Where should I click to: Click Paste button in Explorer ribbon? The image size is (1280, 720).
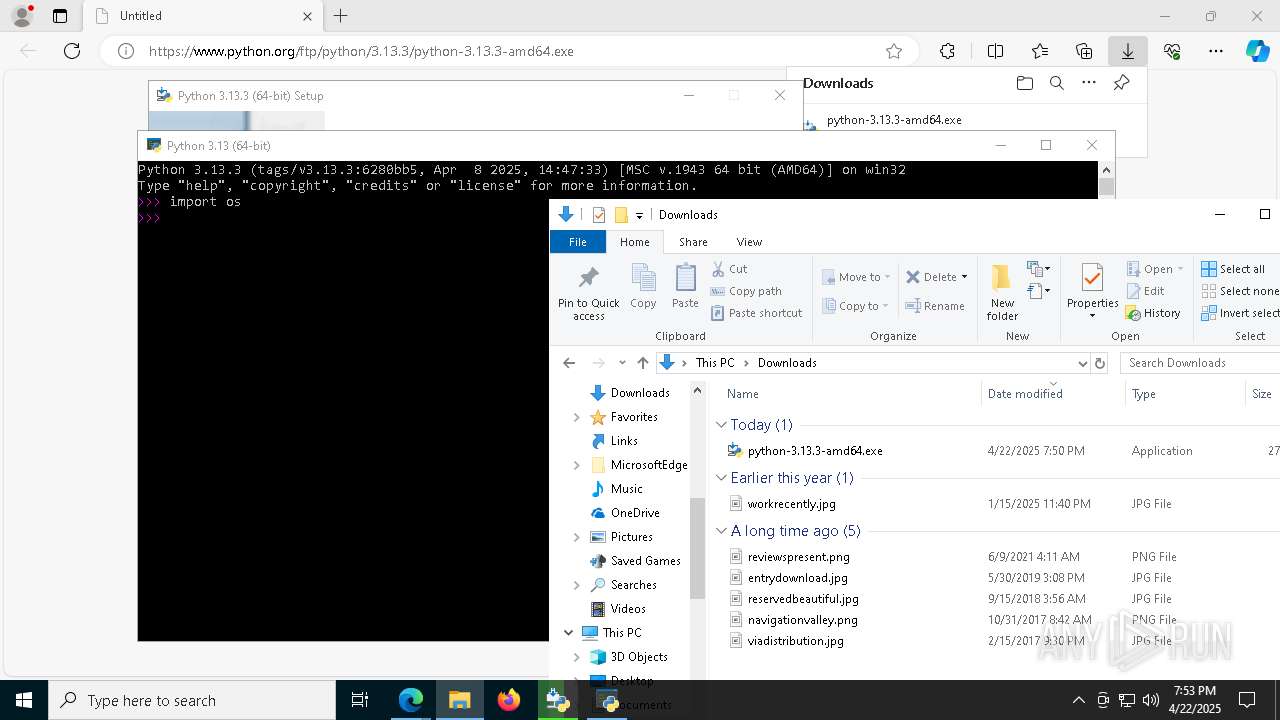[x=685, y=287]
